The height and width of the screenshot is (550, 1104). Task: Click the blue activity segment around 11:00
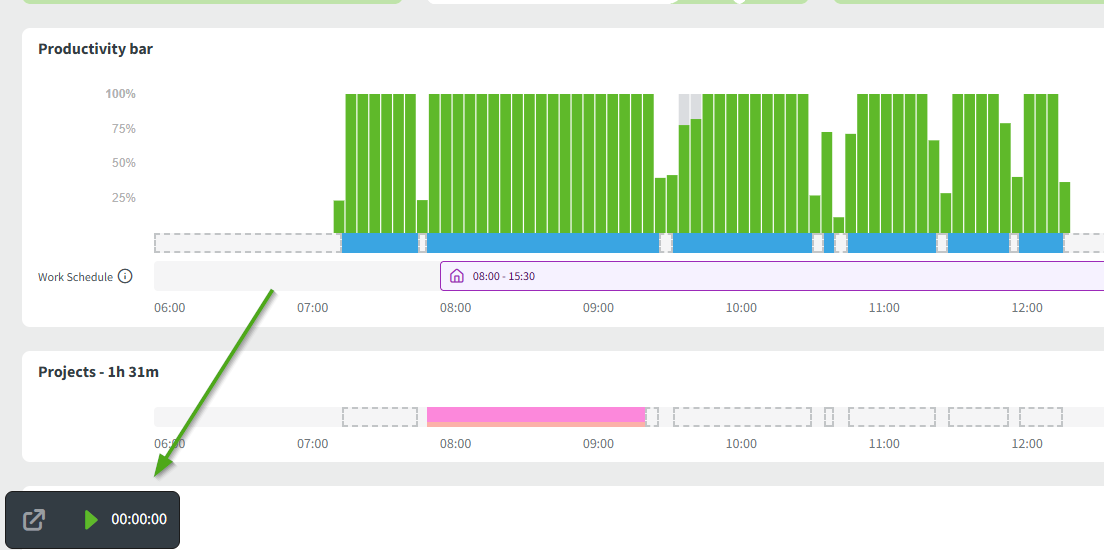[x=891, y=243]
